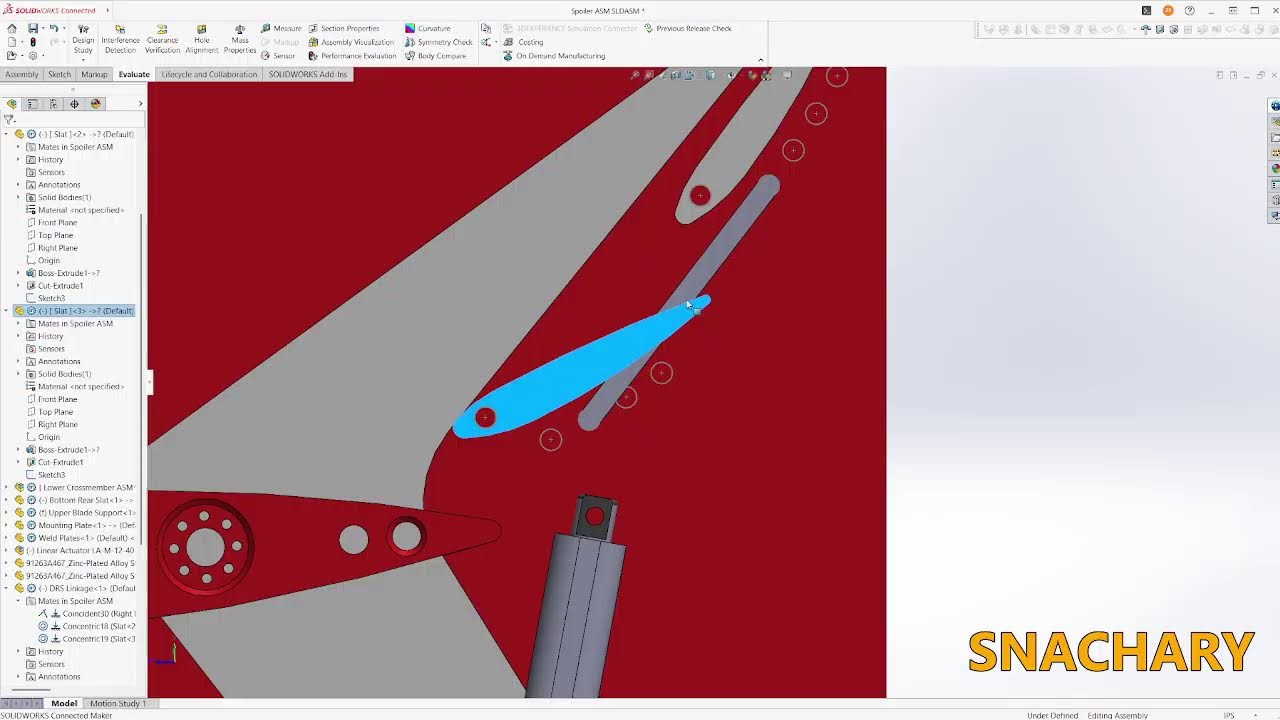Open the Sensor tool
The height and width of the screenshot is (720, 1280).
[x=278, y=56]
